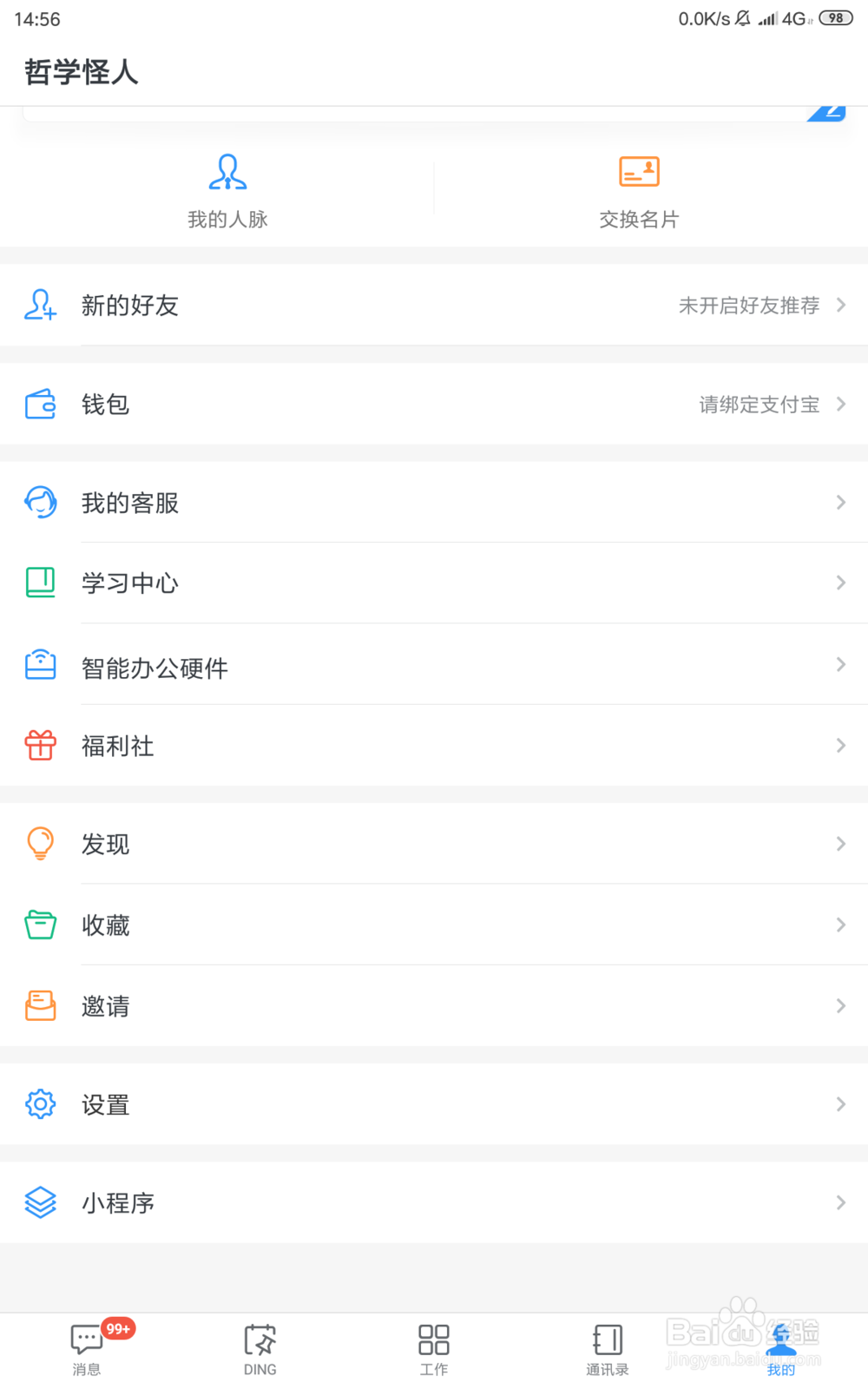
Task: Expand the New Friends (新的好友) chevron
Action: 840,305
